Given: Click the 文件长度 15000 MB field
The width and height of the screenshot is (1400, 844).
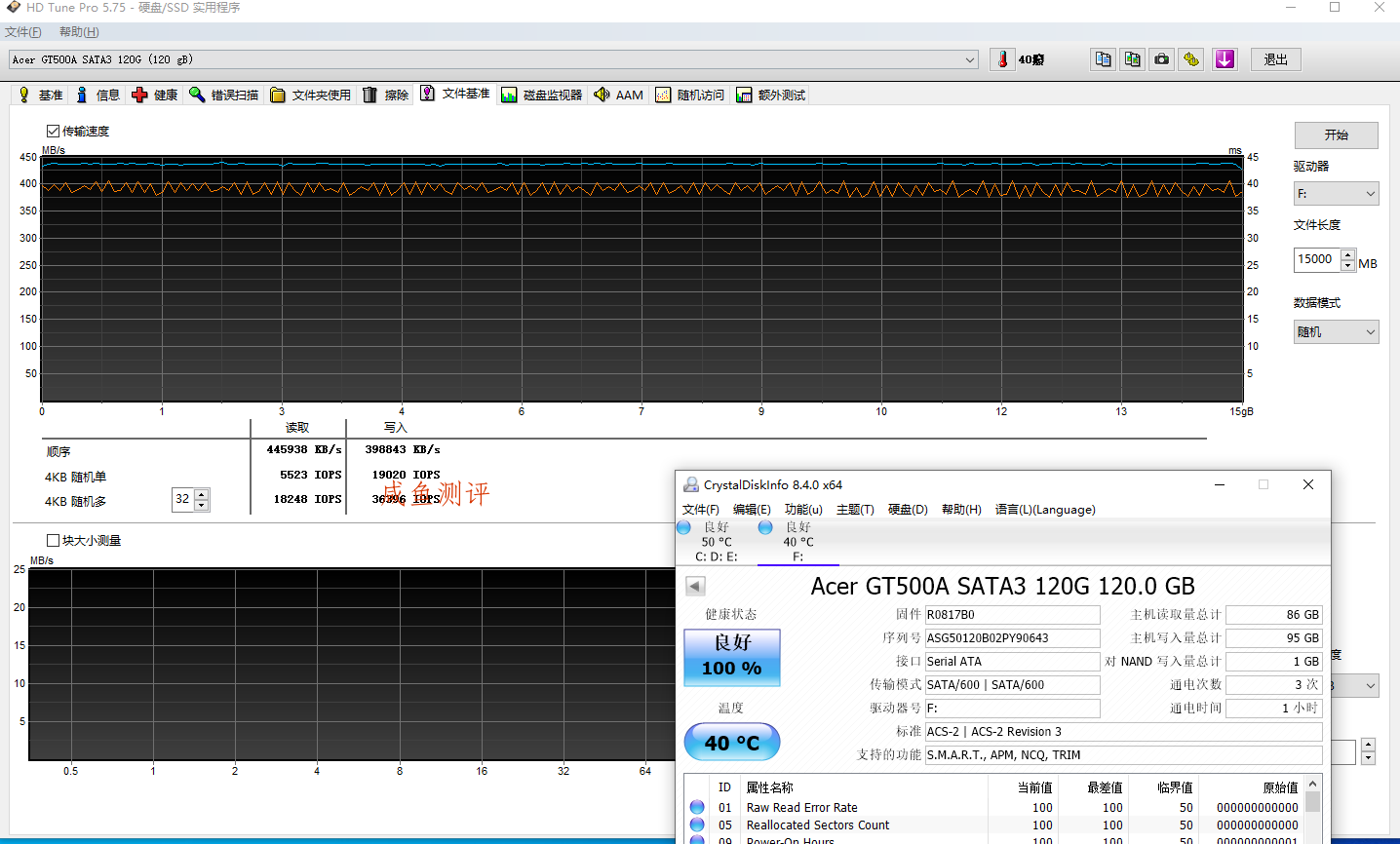Looking at the screenshot, I should point(1317,259).
